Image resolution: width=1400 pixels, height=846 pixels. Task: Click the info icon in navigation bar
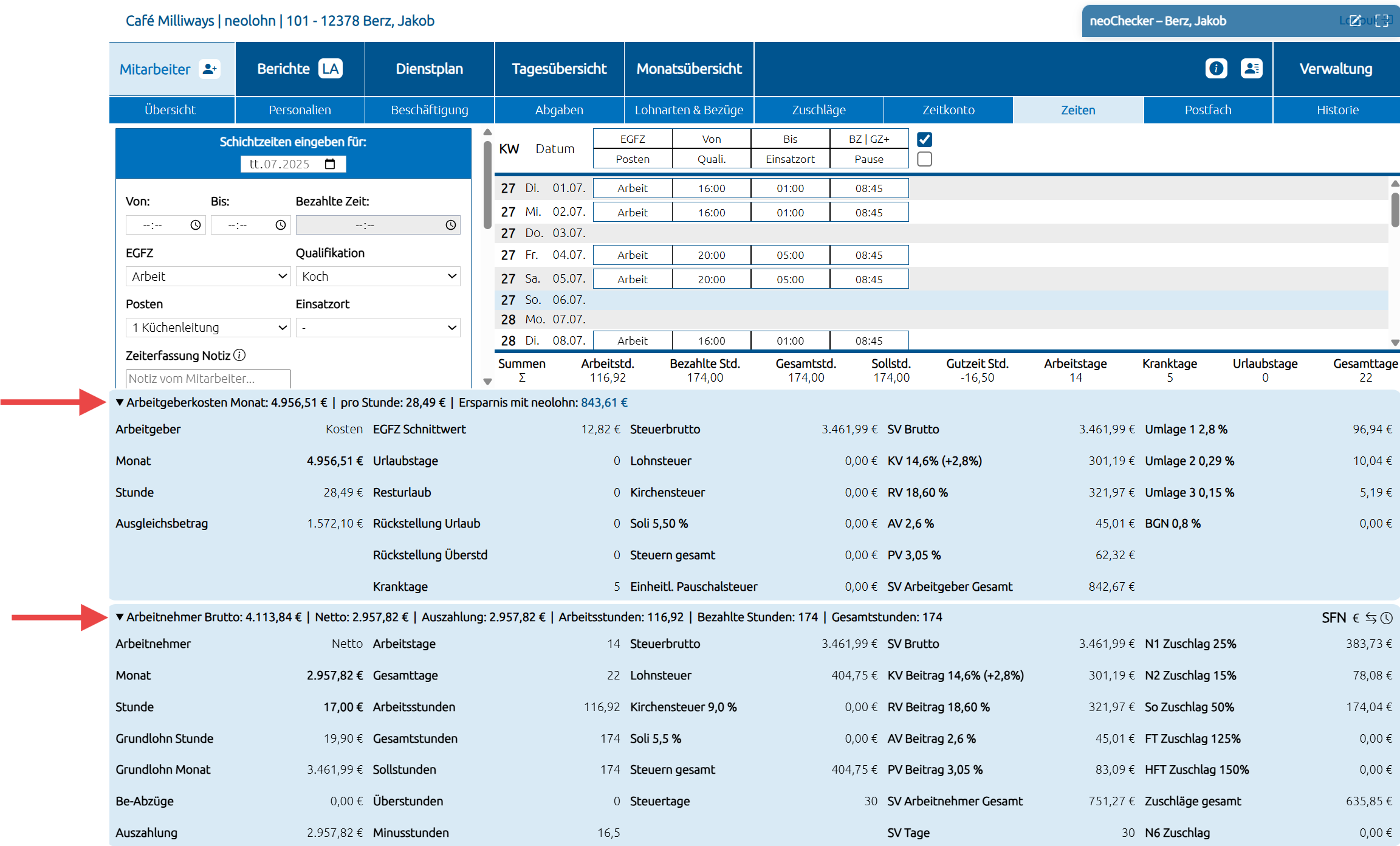tap(1216, 69)
